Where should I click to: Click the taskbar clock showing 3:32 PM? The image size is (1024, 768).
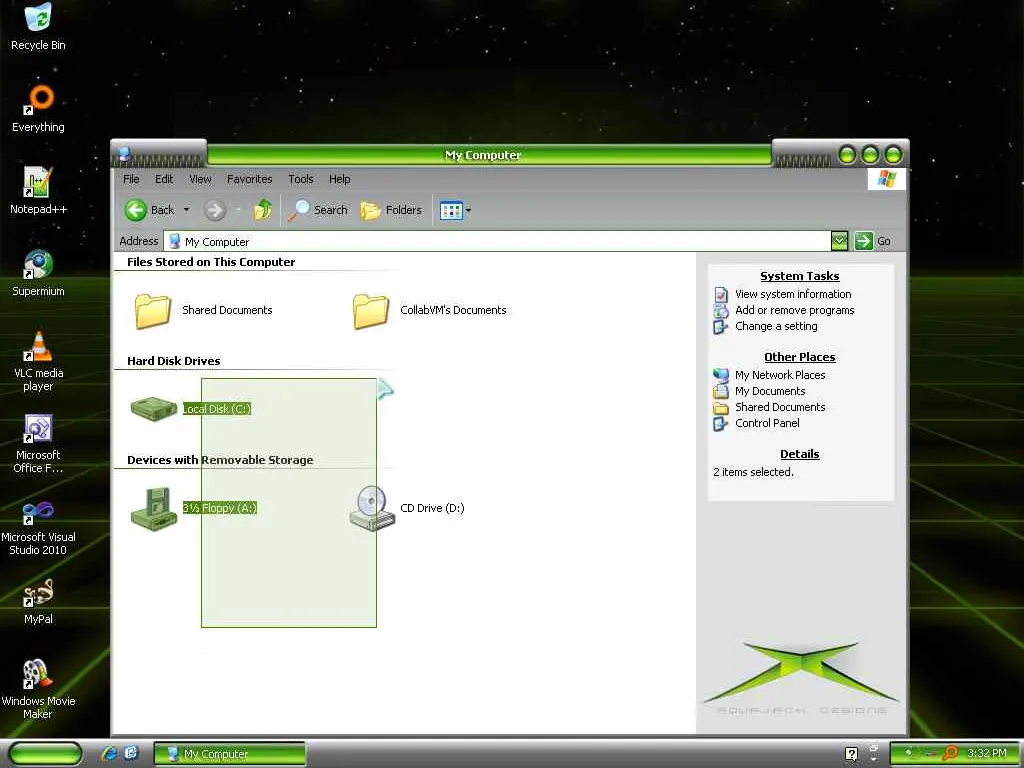(x=987, y=754)
